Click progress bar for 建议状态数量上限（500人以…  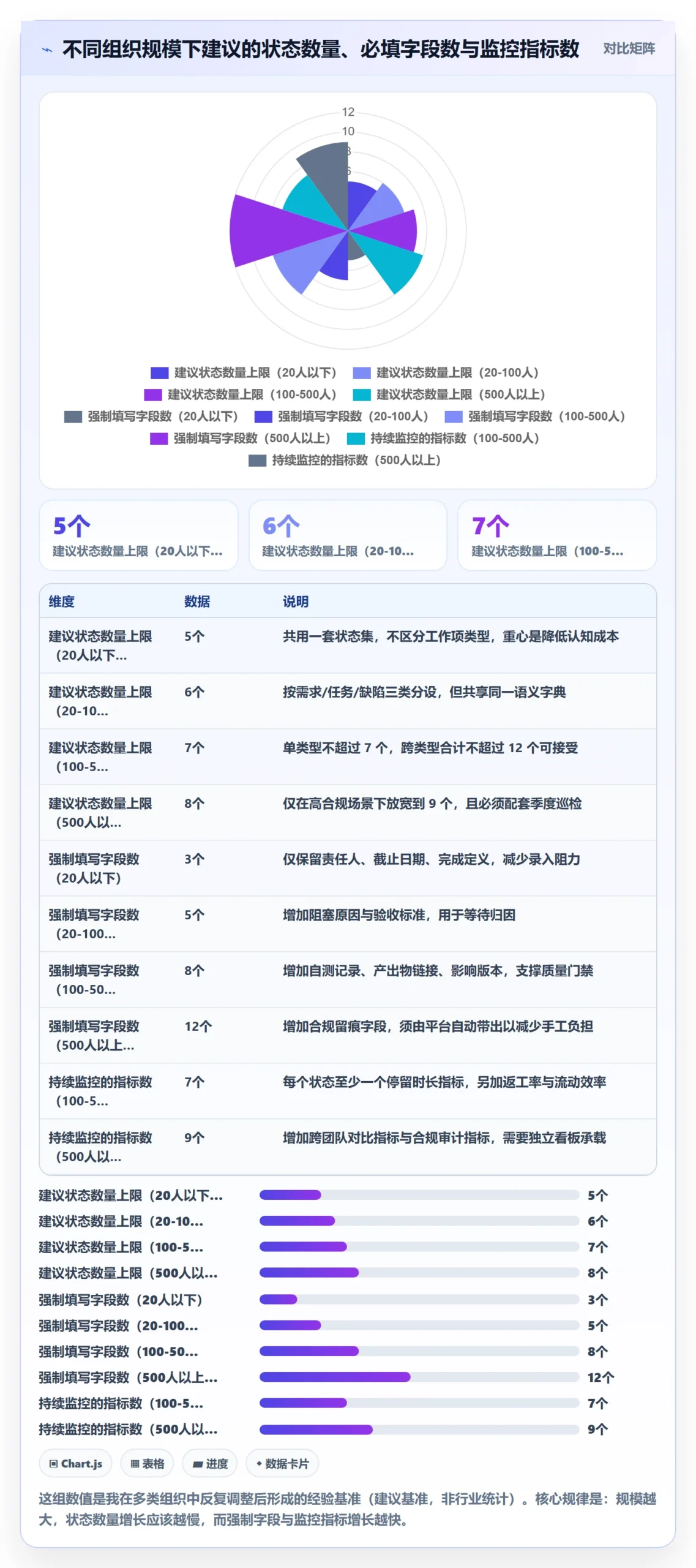[x=419, y=1273]
